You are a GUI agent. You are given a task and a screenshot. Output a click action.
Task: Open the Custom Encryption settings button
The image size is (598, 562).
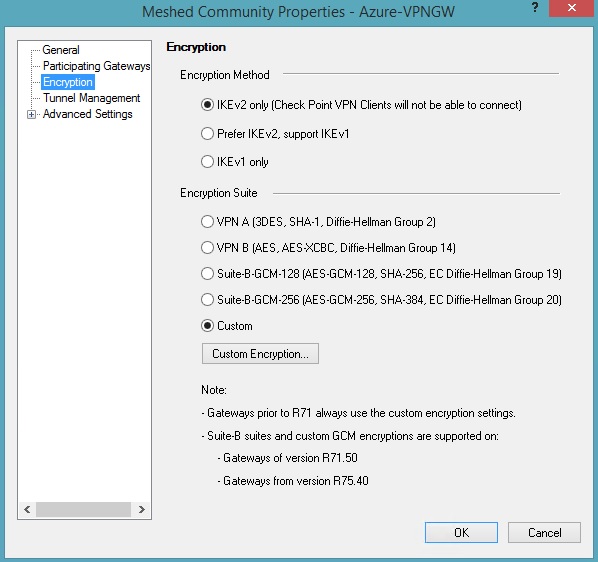click(260, 354)
